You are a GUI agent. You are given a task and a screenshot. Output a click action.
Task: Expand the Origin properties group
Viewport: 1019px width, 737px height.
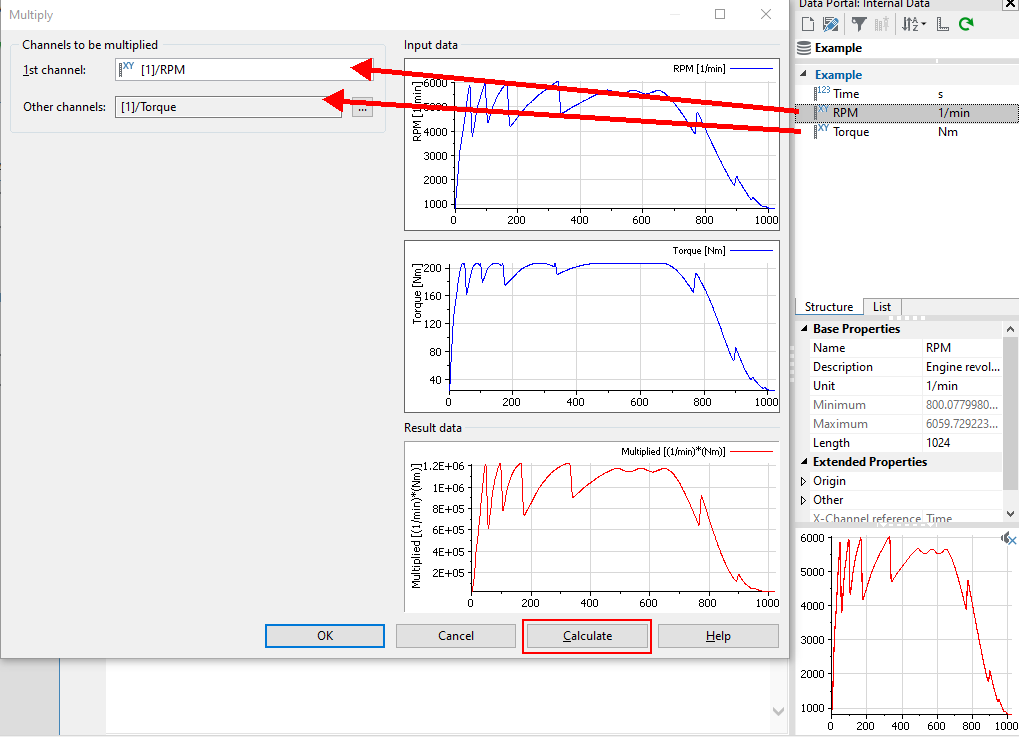tap(804, 481)
